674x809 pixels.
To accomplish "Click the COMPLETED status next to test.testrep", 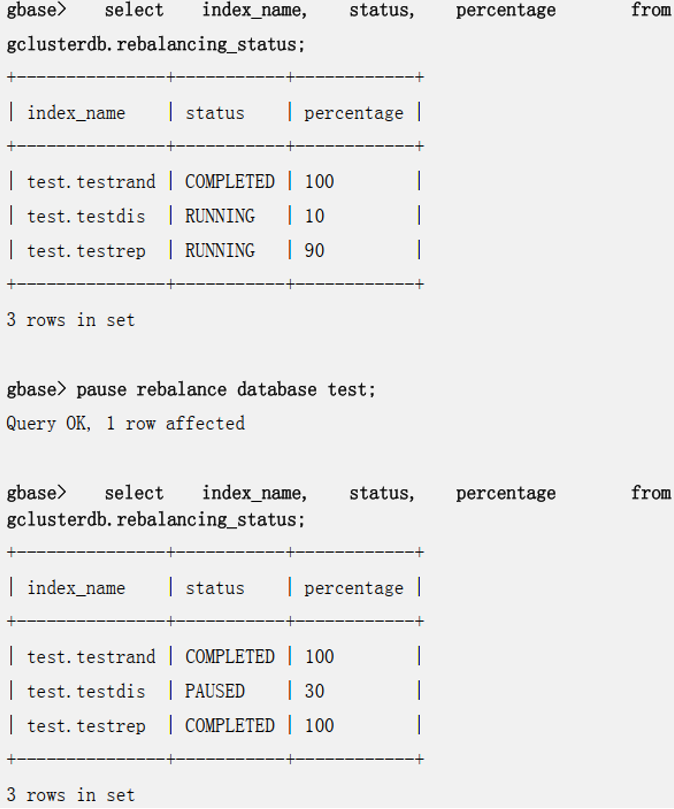I will click(229, 725).
